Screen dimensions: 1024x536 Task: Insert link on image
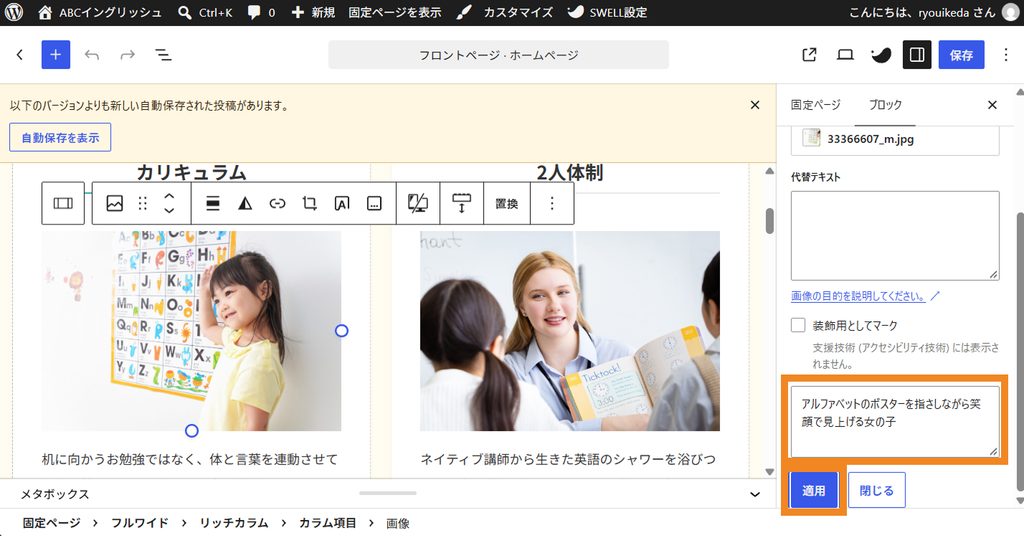(277, 204)
